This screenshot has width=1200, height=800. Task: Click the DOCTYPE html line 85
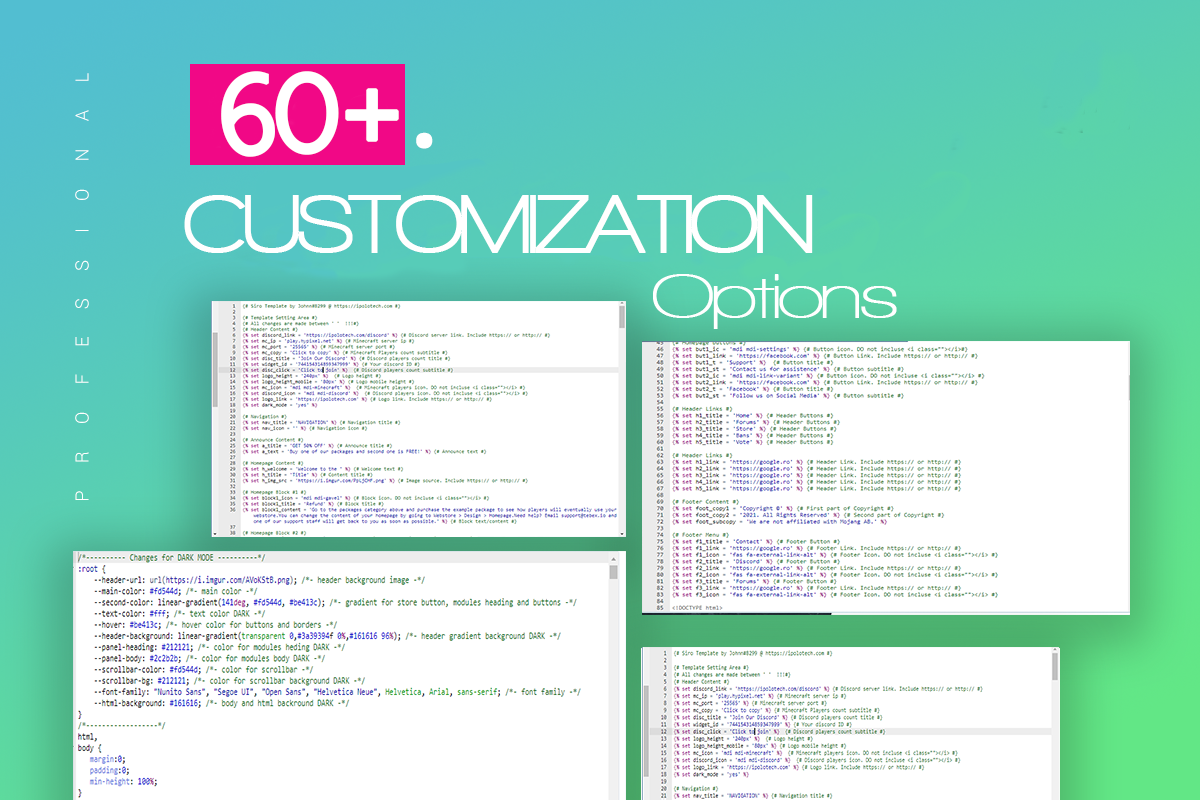point(697,608)
